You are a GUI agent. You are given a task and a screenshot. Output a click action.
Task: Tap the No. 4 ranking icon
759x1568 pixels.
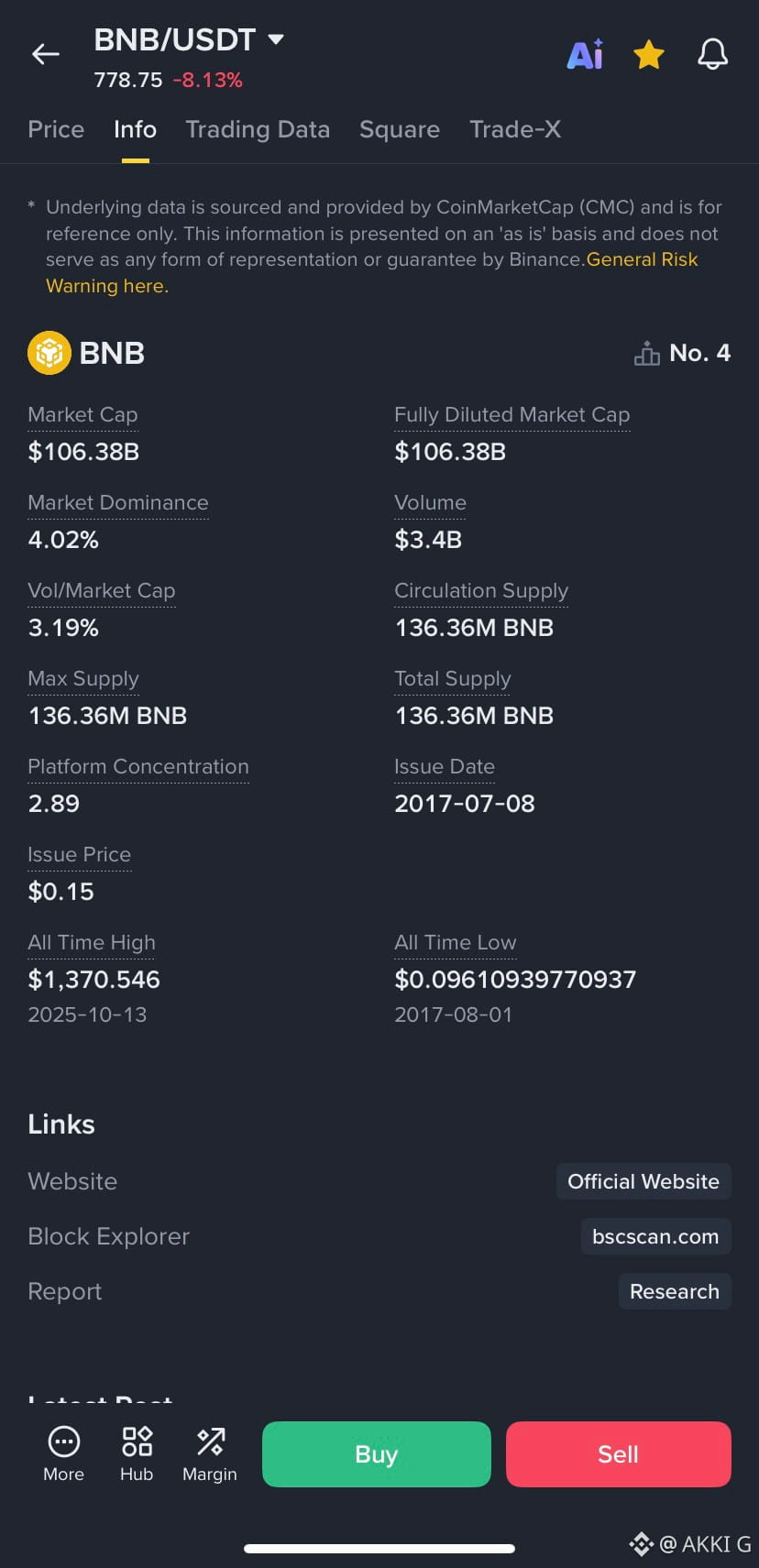click(x=647, y=353)
